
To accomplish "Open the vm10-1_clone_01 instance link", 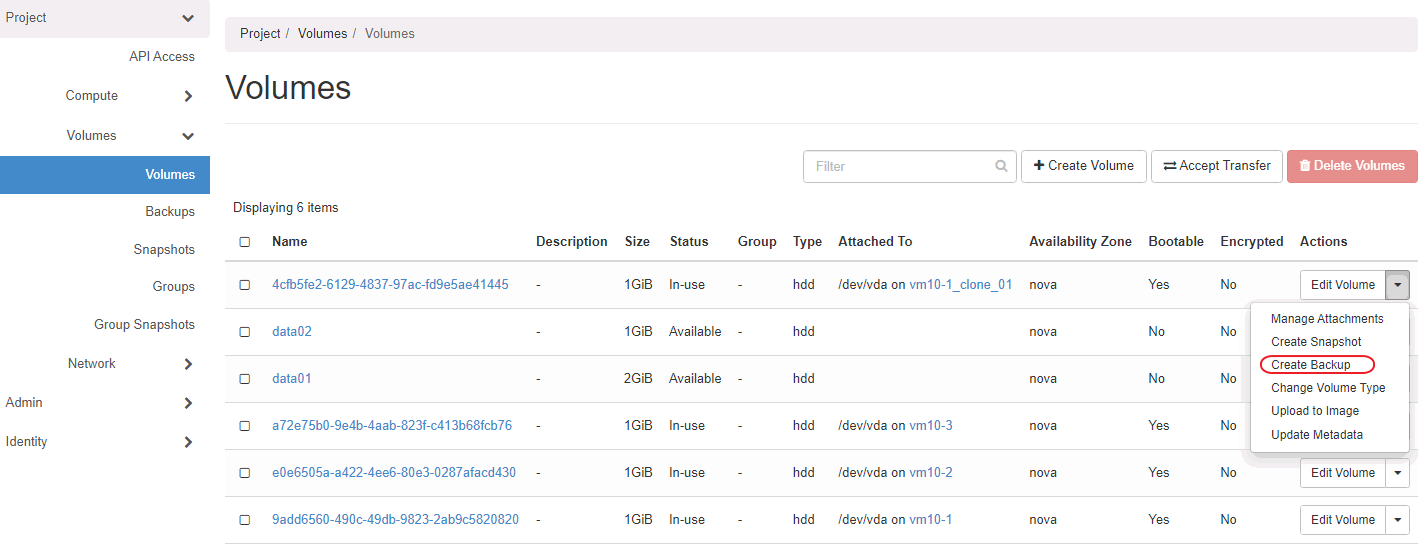I will point(960,285).
